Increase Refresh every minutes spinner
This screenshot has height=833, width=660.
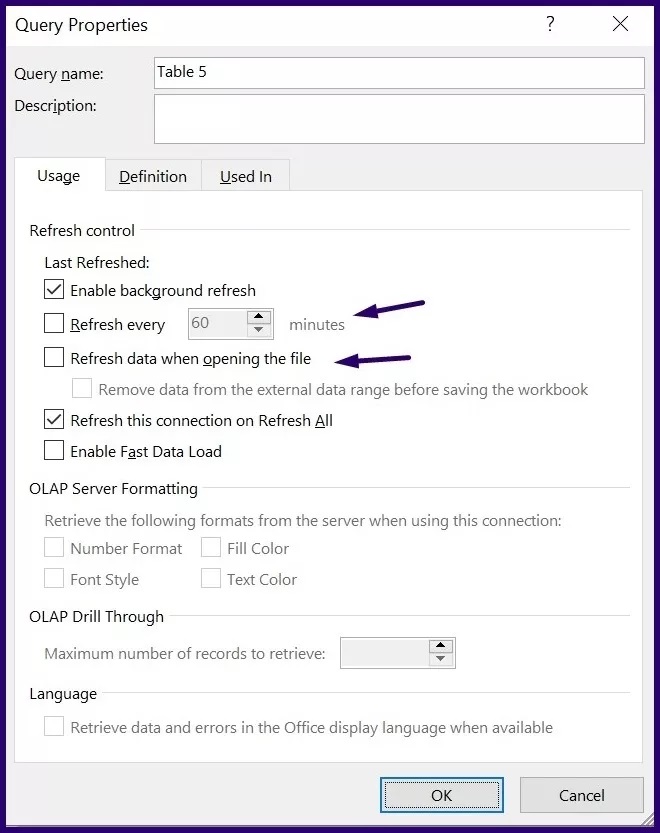(259, 317)
